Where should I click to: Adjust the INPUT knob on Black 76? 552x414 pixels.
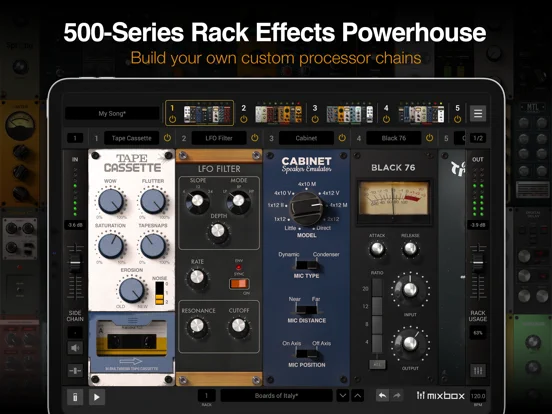[x=410, y=290]
